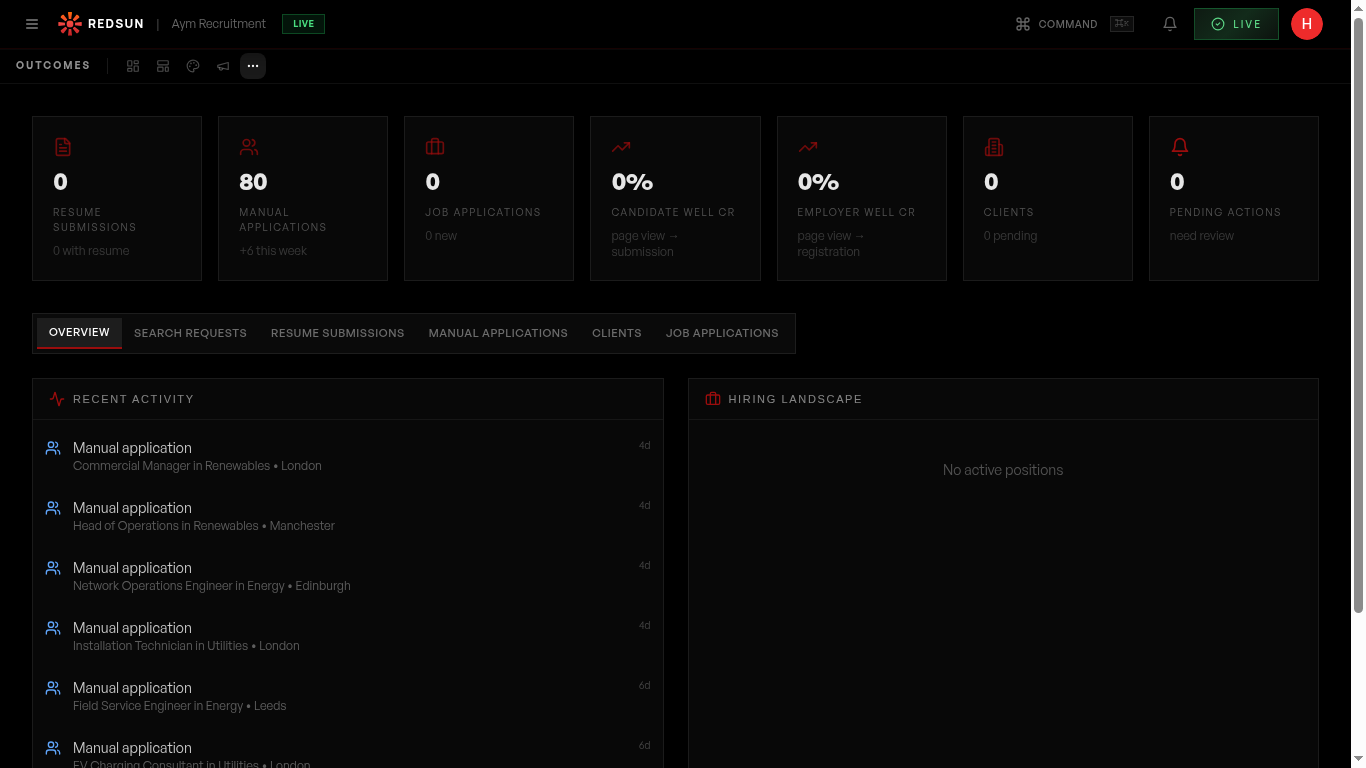The height and width of the screenshot is (768, 1366).
Task: Click the Hiring Landscape briefcase icon
Action: [713, 398]
